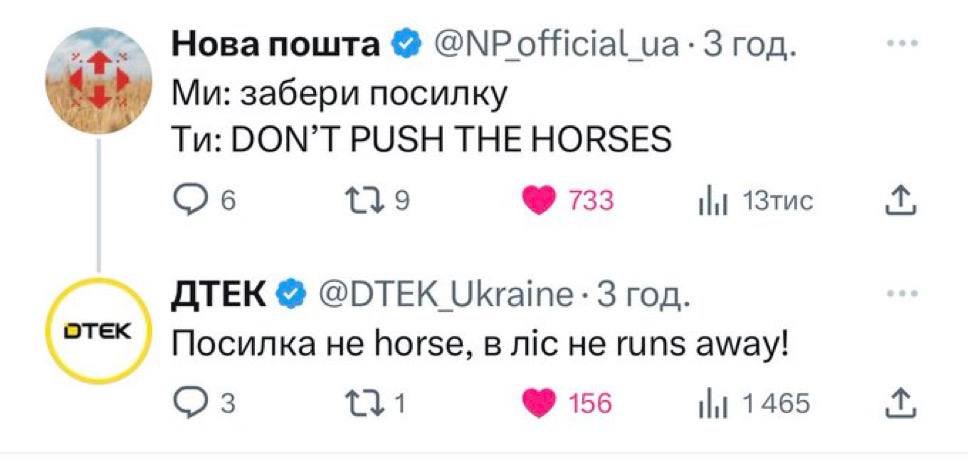Share the Нова пошта tweet
The height and width of the screenshot is (470, 968).
[x=900, y=202]
